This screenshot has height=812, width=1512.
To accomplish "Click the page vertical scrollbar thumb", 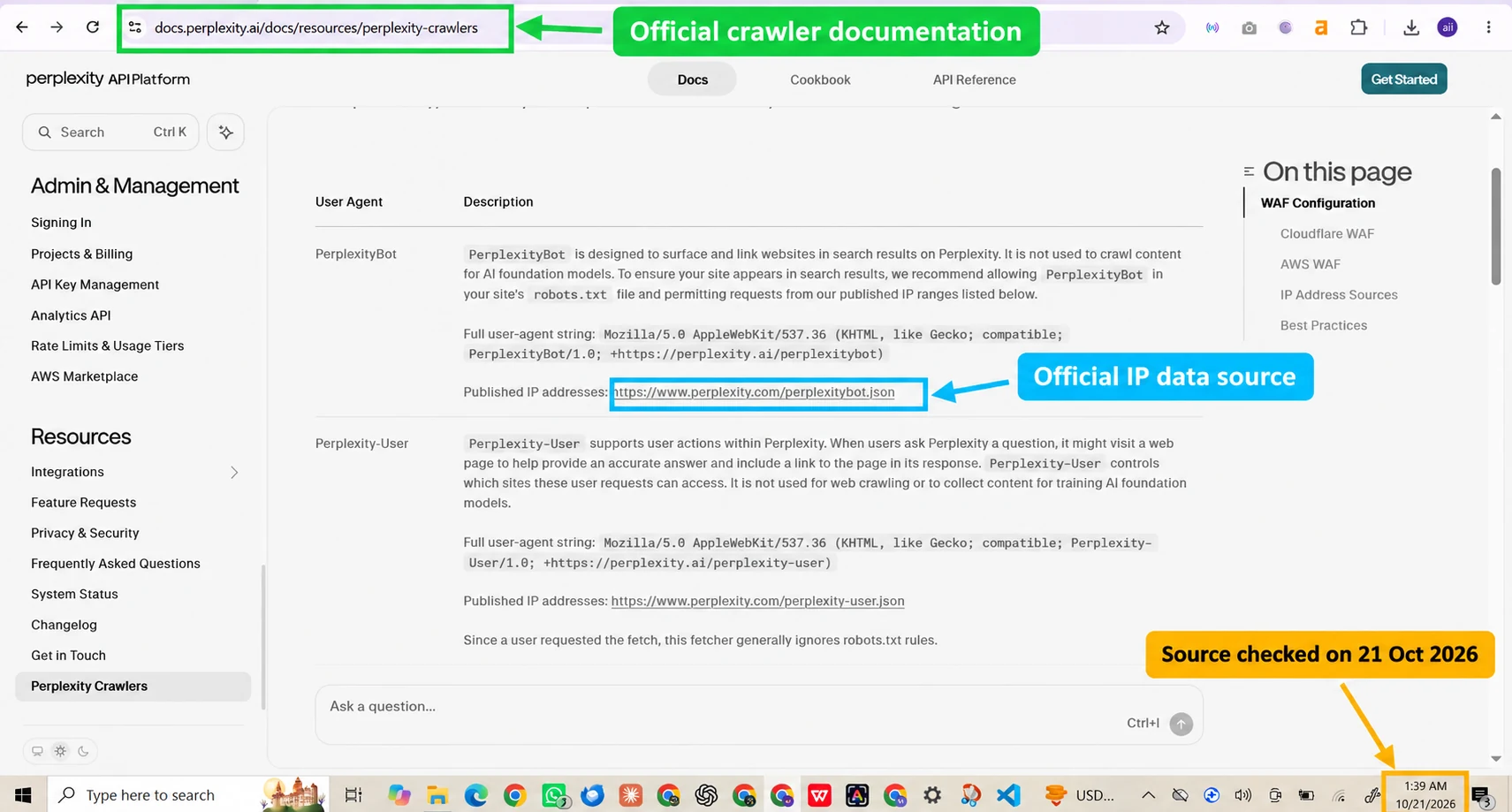I will coord(1495,226).
